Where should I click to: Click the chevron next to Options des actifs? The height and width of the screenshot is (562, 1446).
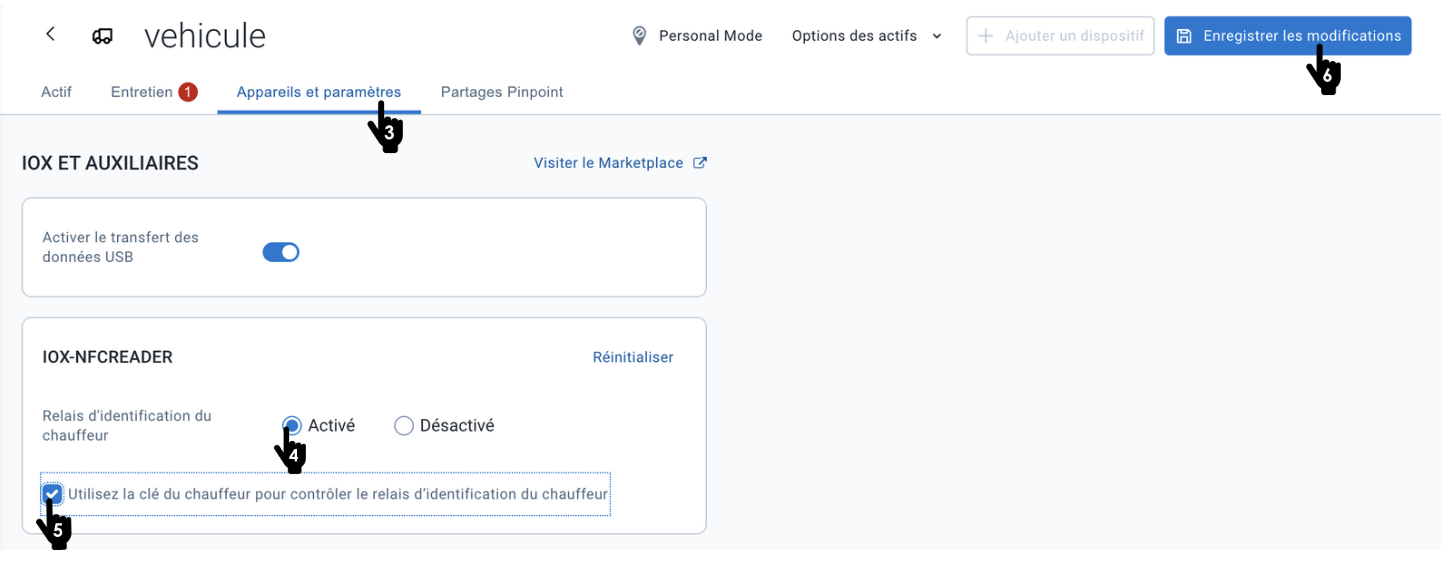click(937, 36)
